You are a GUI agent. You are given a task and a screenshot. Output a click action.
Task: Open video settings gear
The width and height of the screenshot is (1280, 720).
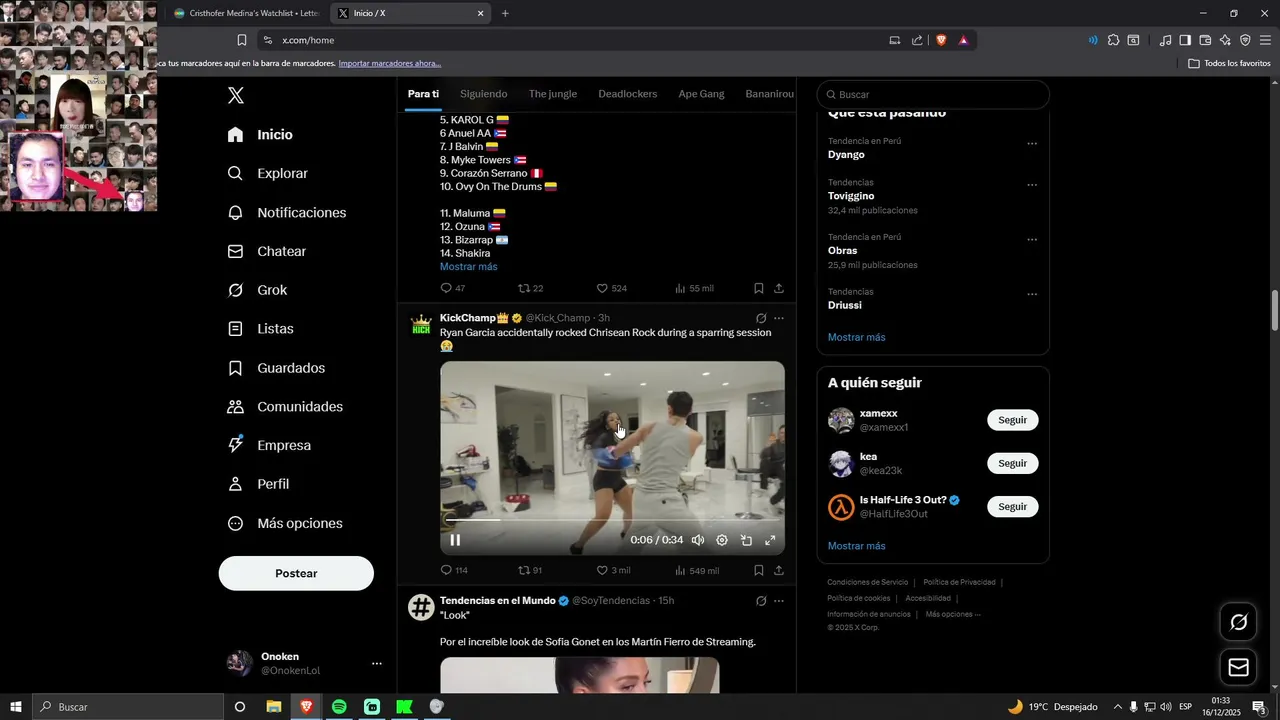click(722, 540)
